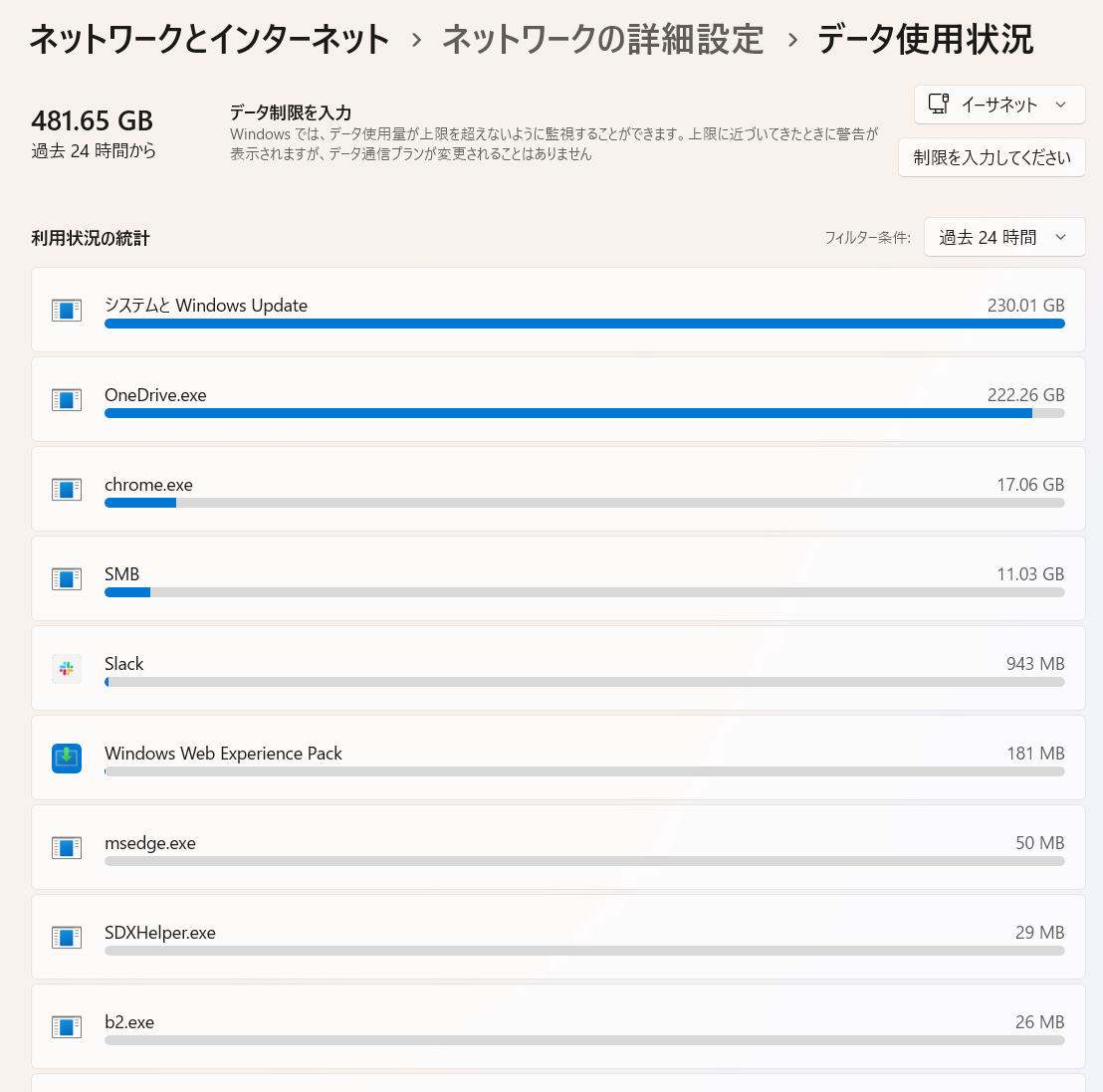Click the b2.exe application icon

click(66, 1026)
